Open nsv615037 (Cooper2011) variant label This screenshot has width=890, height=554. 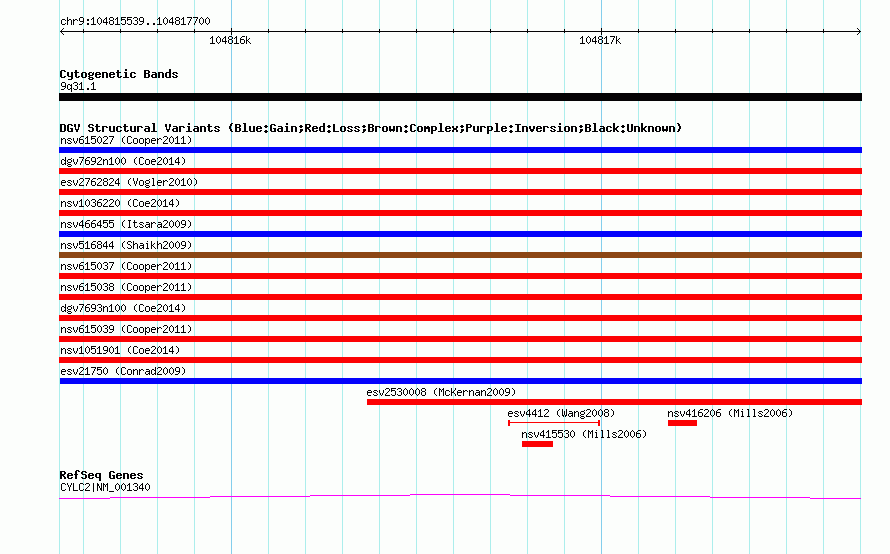(126, 266)
